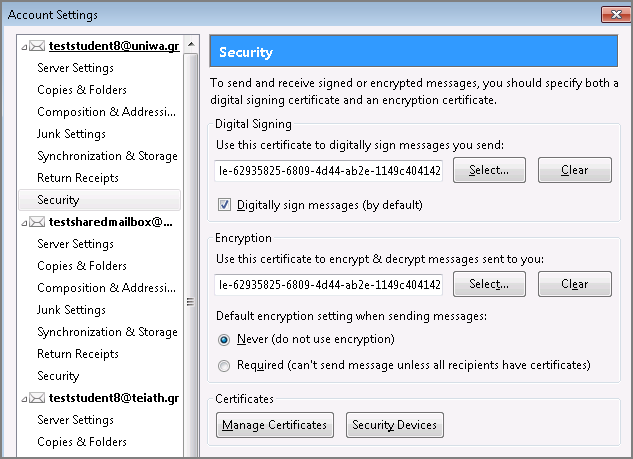Choose a digital signing certificate with Select

click(x=489, y=170)
